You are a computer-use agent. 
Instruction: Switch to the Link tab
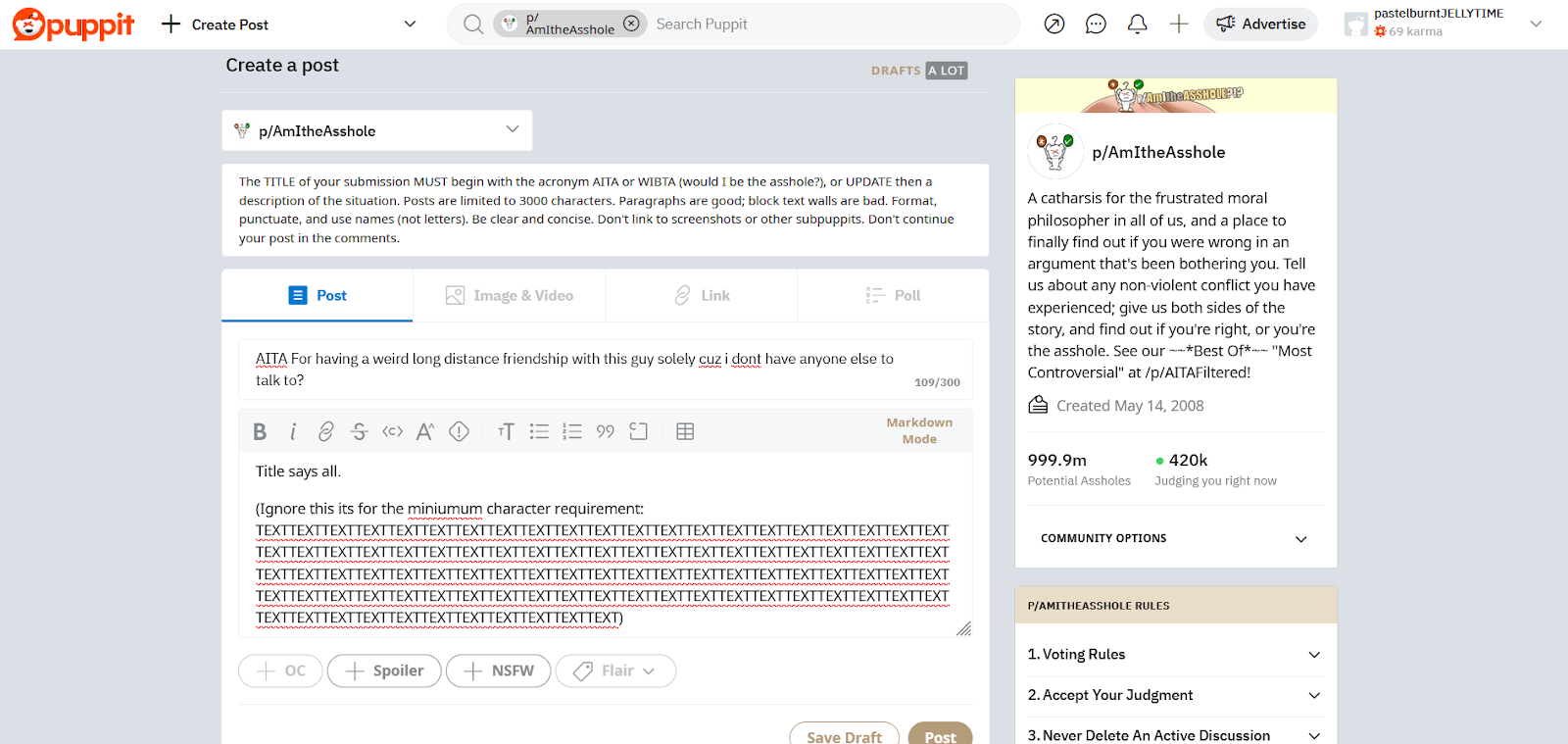point(702,295)
